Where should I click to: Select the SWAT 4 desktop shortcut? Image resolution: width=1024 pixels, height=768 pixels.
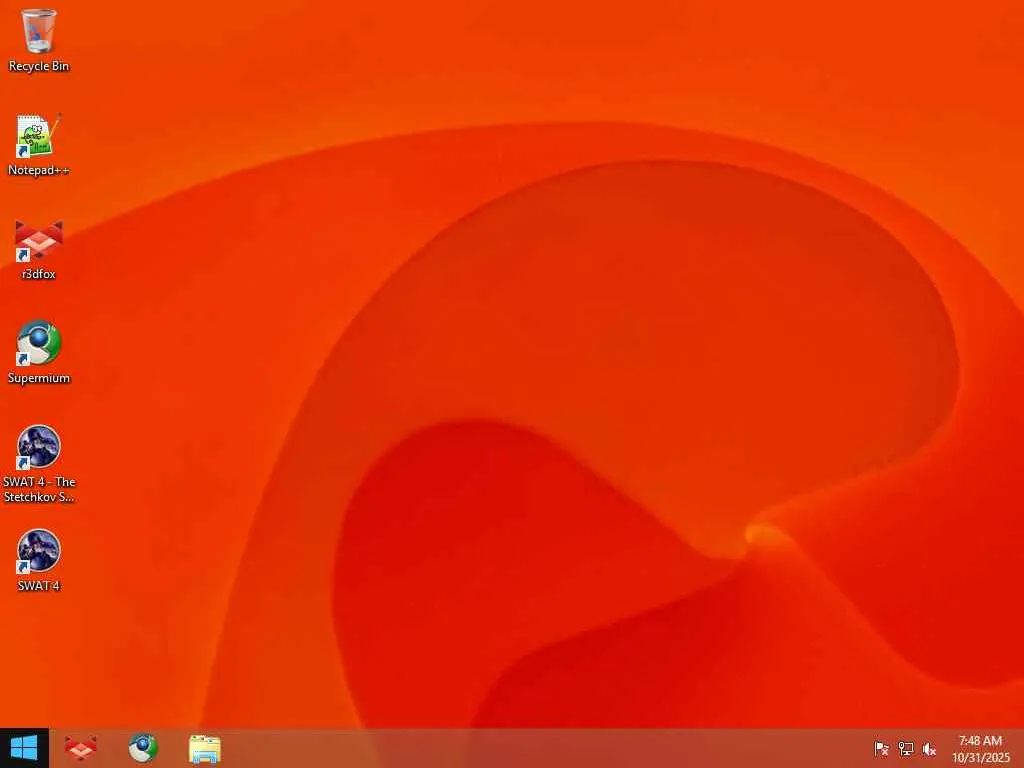(39, 560)
